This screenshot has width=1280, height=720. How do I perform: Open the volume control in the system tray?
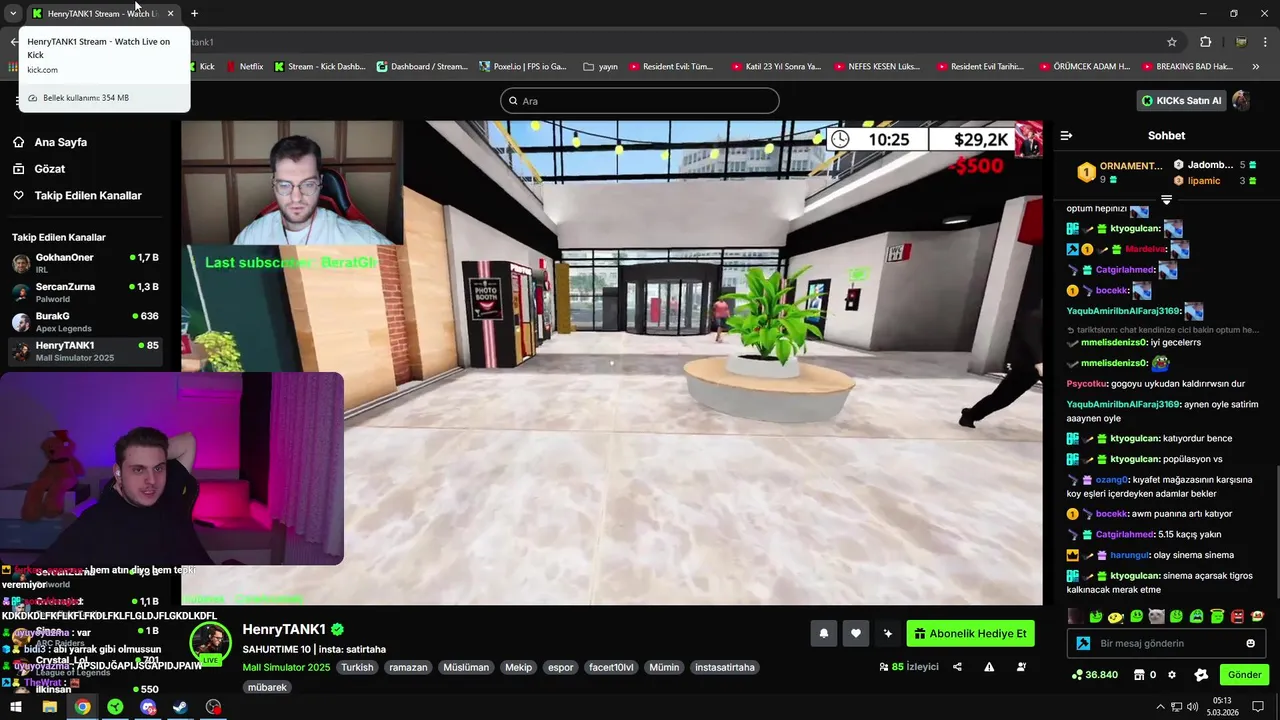(1191, 707)
